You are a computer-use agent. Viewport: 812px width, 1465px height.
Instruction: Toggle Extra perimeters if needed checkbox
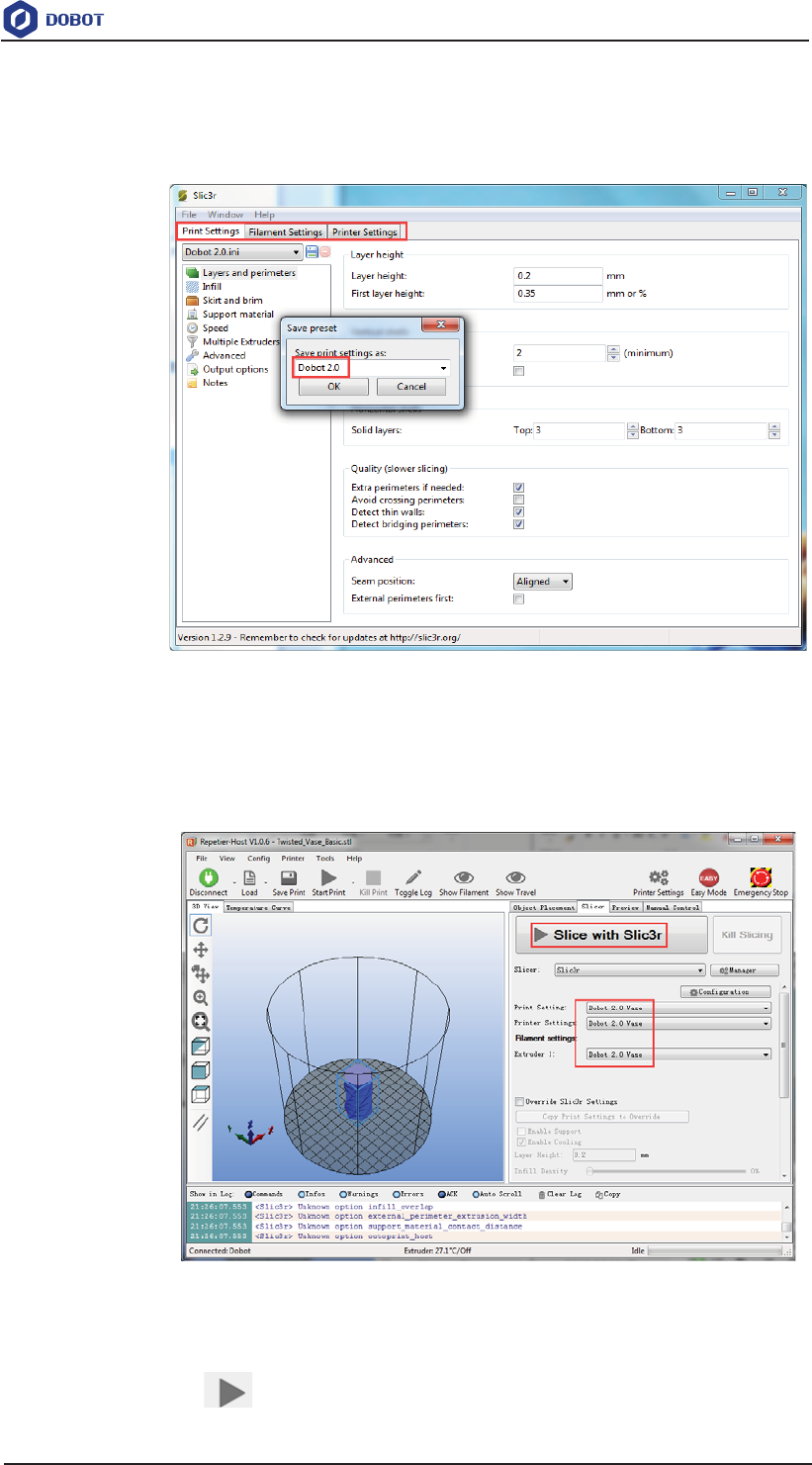click(x=518, y=488)
